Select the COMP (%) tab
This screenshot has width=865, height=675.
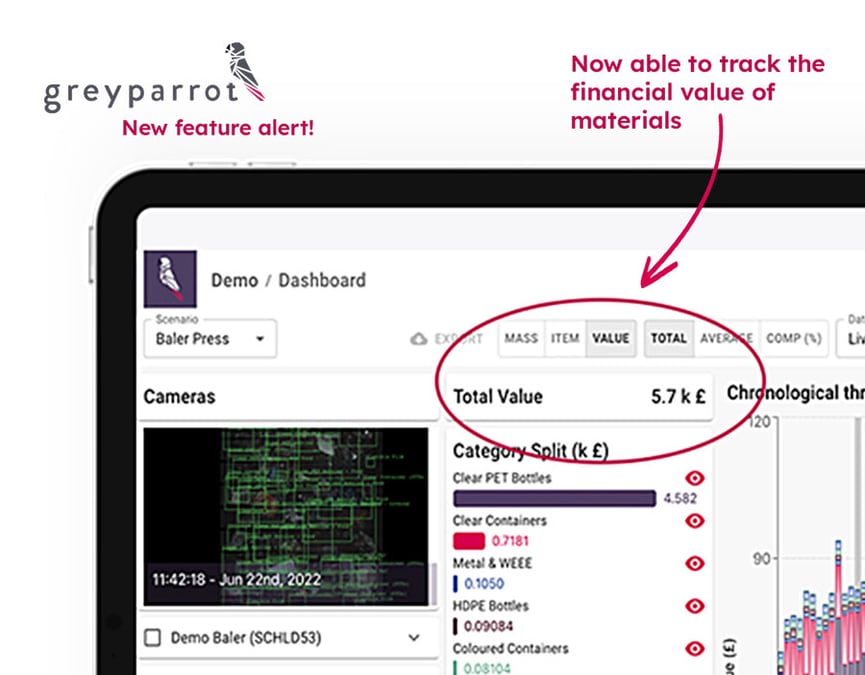[794, 338]
